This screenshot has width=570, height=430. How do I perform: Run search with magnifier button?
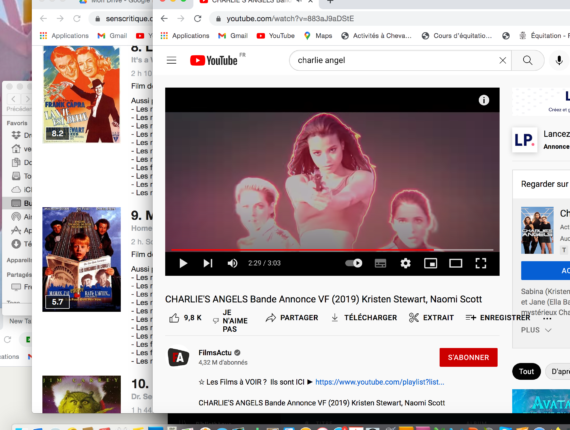(527, 60)
